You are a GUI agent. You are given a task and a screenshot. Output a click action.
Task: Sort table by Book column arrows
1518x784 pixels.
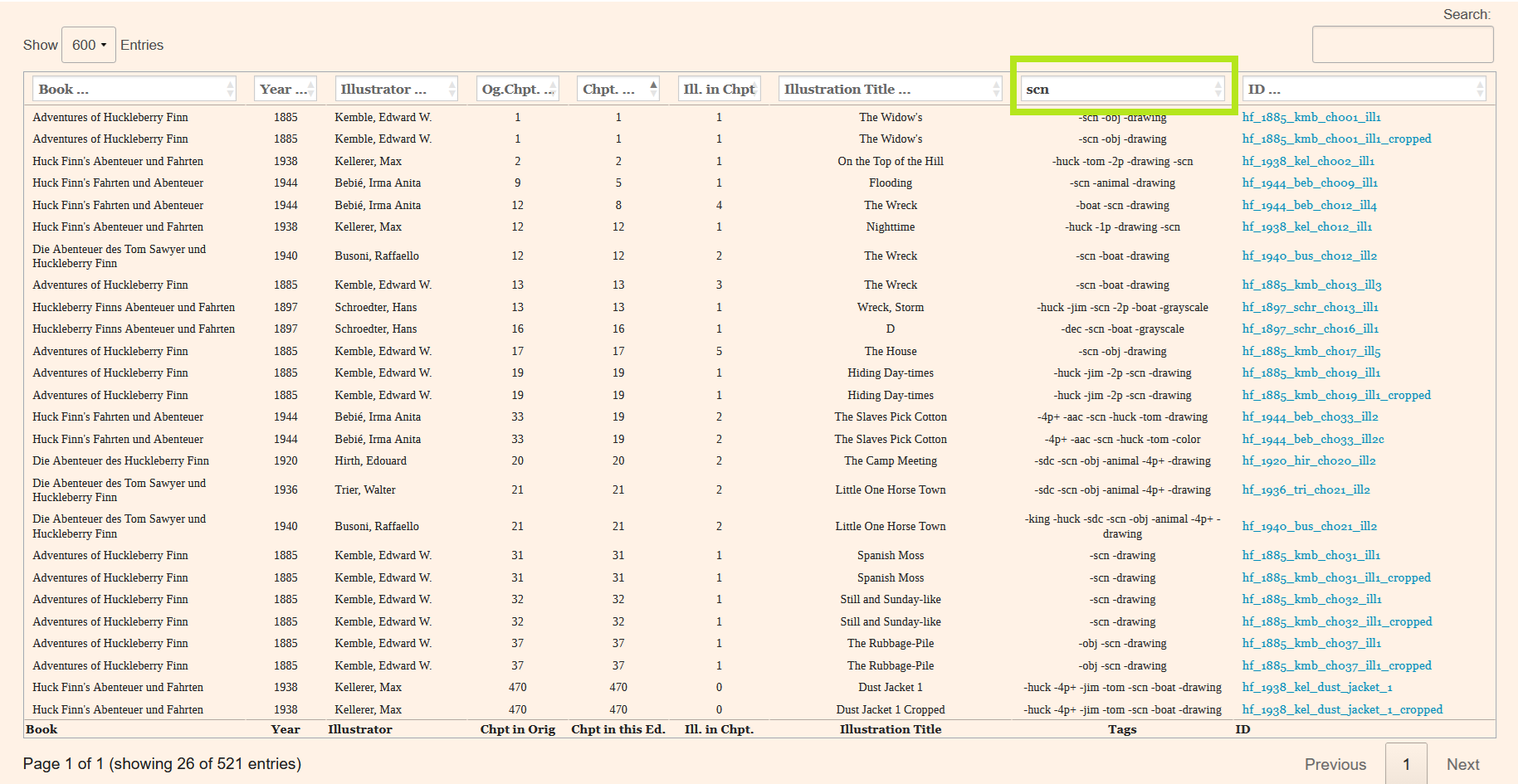(x=230, y=89)
